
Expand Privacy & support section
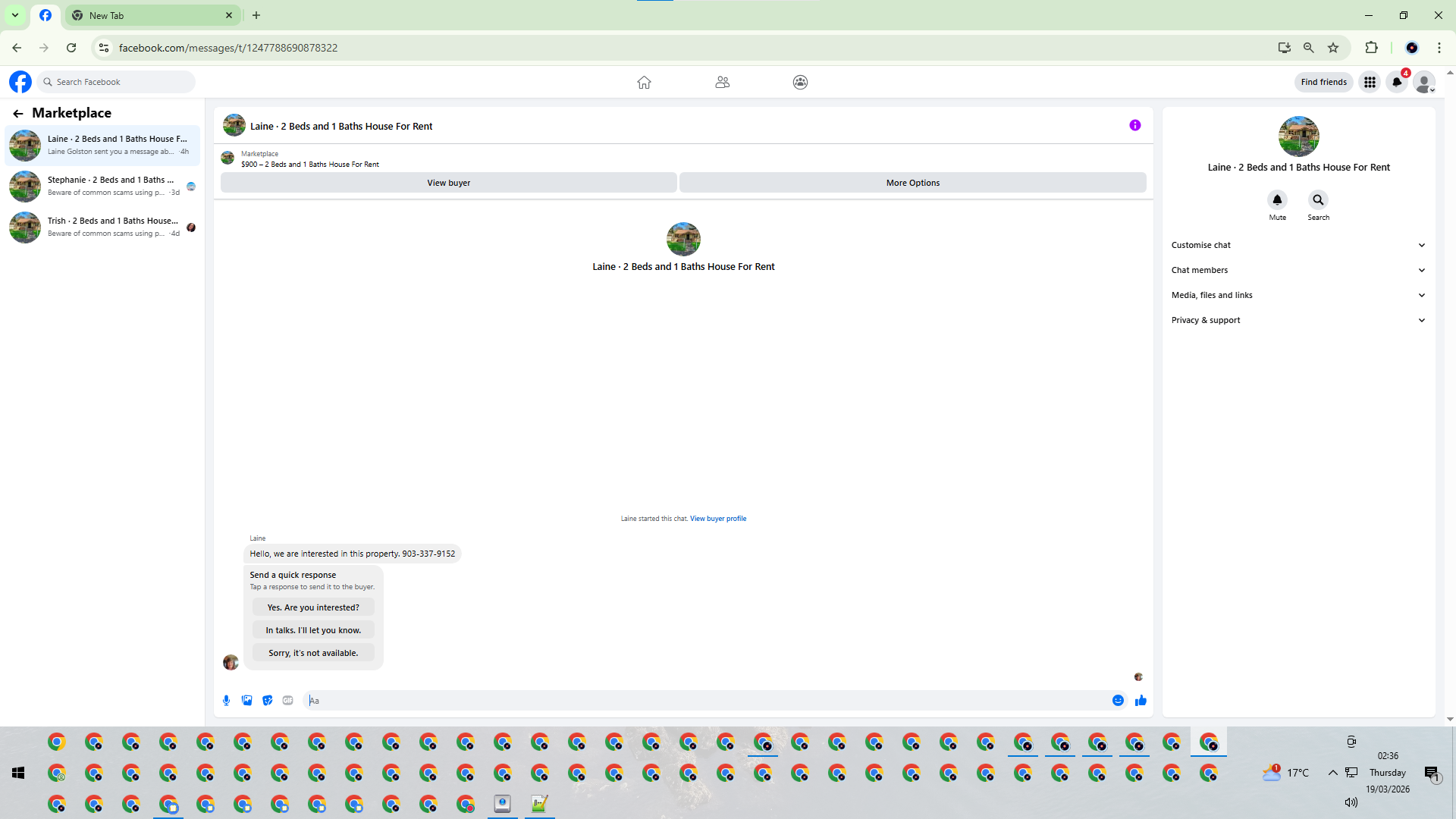tap(1298, 320)
